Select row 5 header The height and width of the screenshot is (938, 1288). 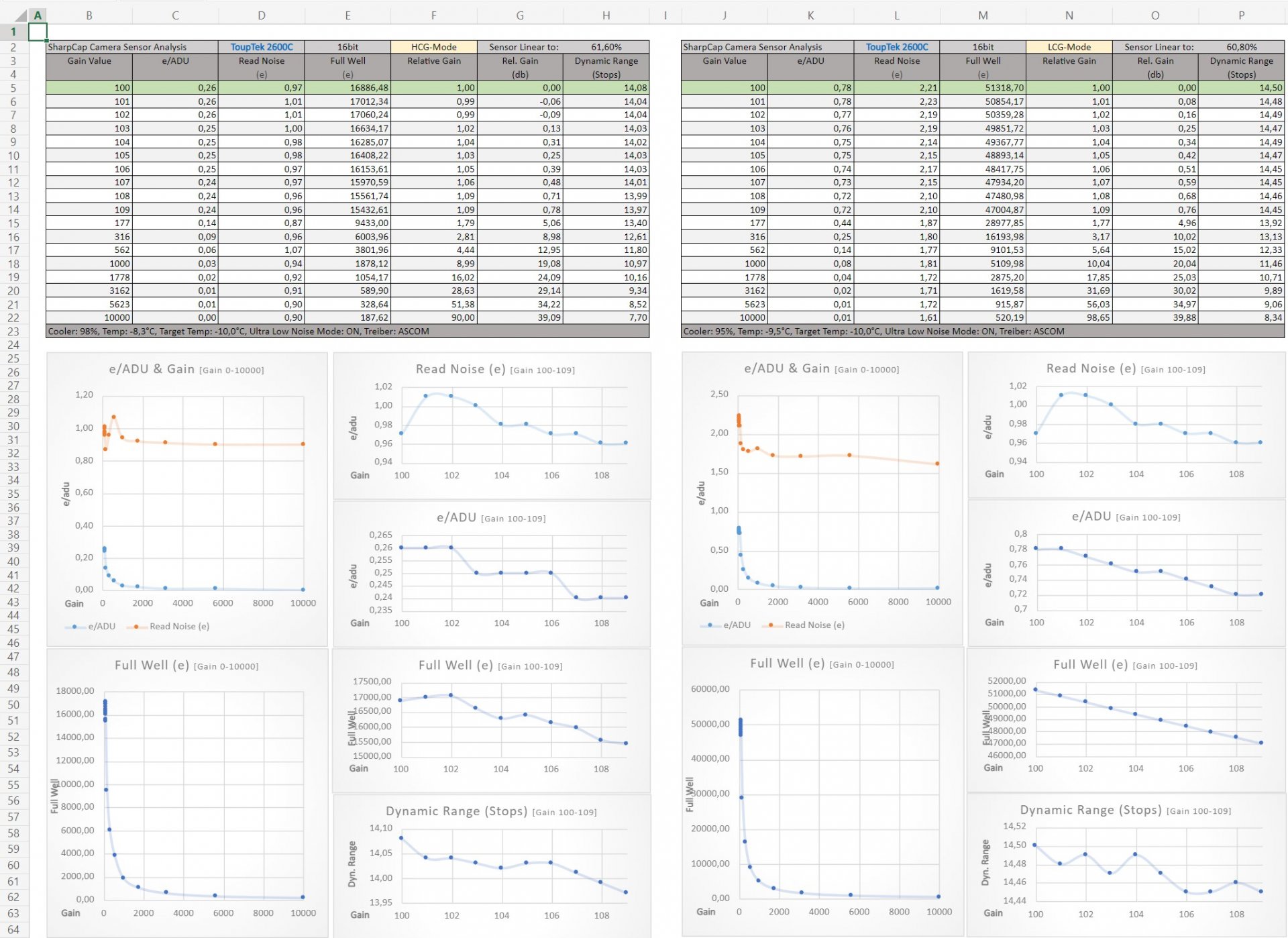pos(13,88)
